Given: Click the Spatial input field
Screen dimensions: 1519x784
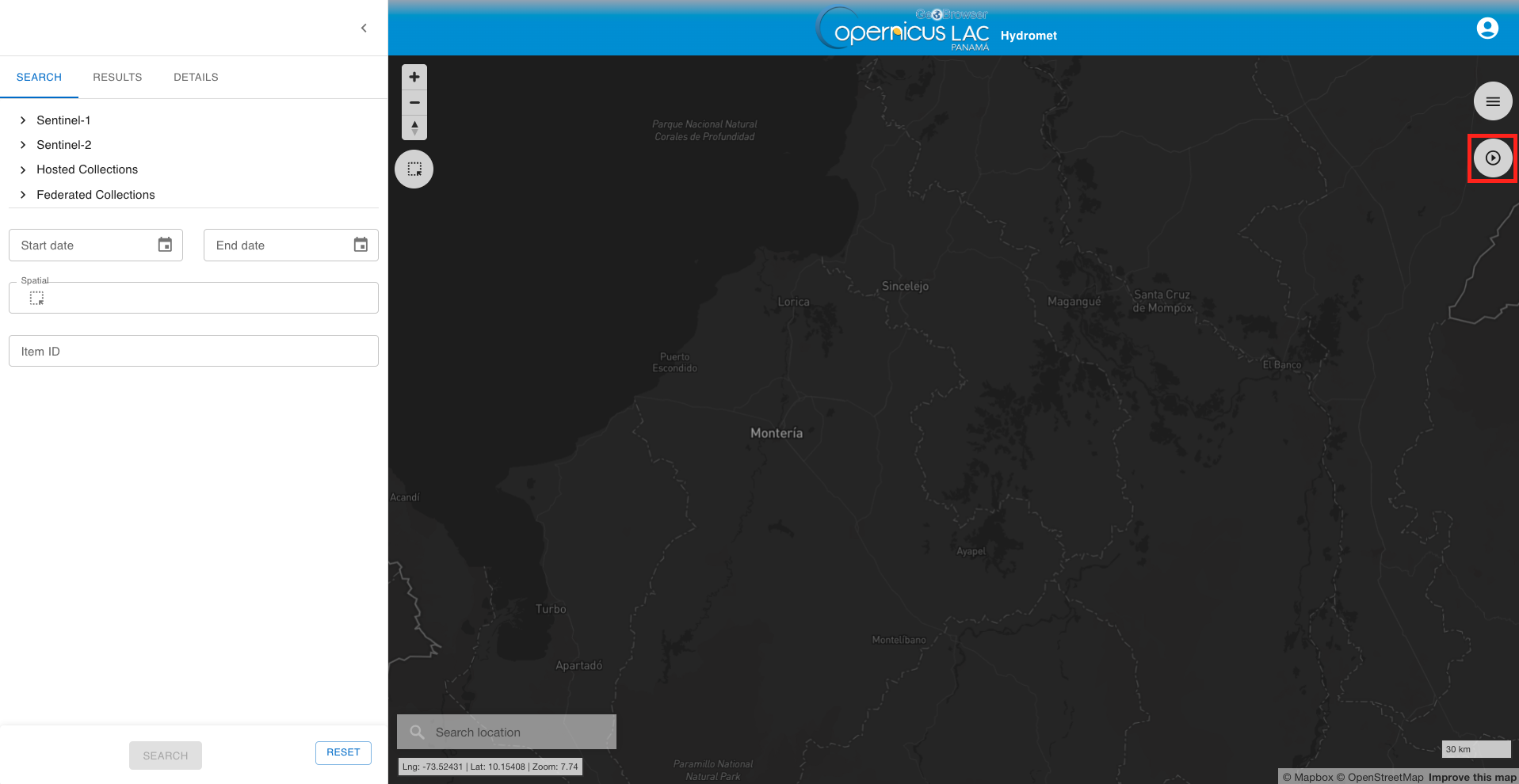Looking at the screenshot, I should (193, 298).
